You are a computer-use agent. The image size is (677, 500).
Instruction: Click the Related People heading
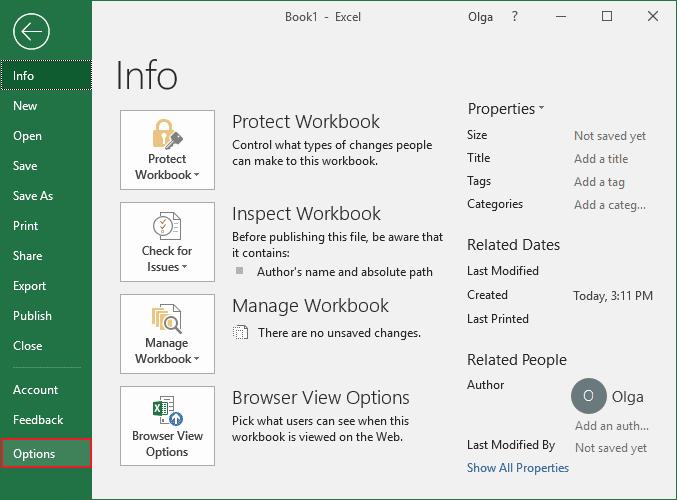click(x=517, y=360)
